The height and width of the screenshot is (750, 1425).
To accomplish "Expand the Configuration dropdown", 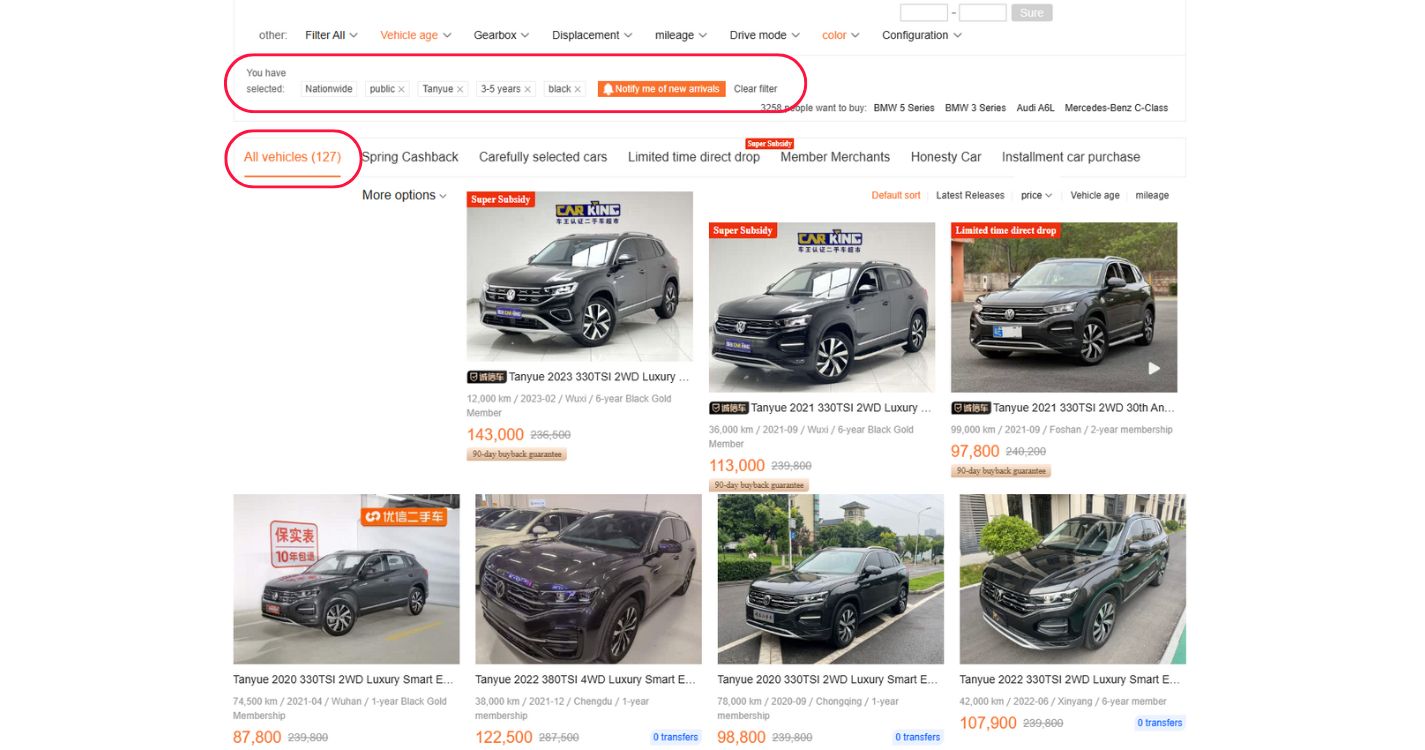I will pos(922,35).
